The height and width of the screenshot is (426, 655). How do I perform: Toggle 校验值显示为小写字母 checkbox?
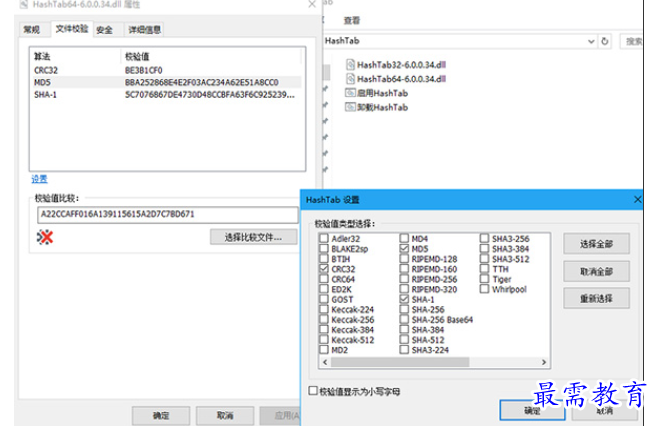coord(313,390)
